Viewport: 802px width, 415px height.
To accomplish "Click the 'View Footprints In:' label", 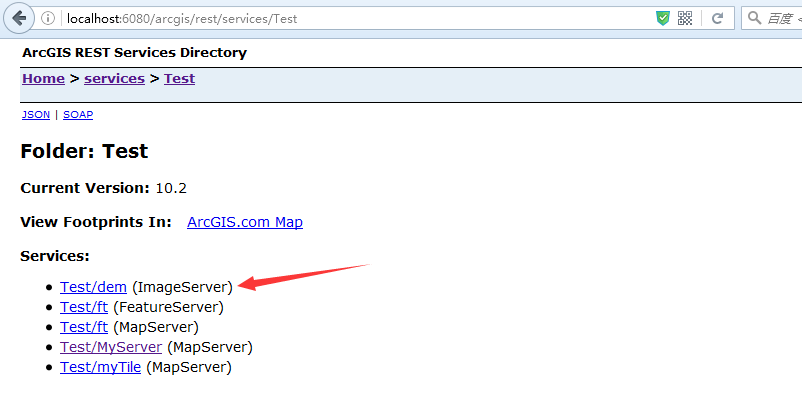I will pyautogui.click(x=96, y=222).
